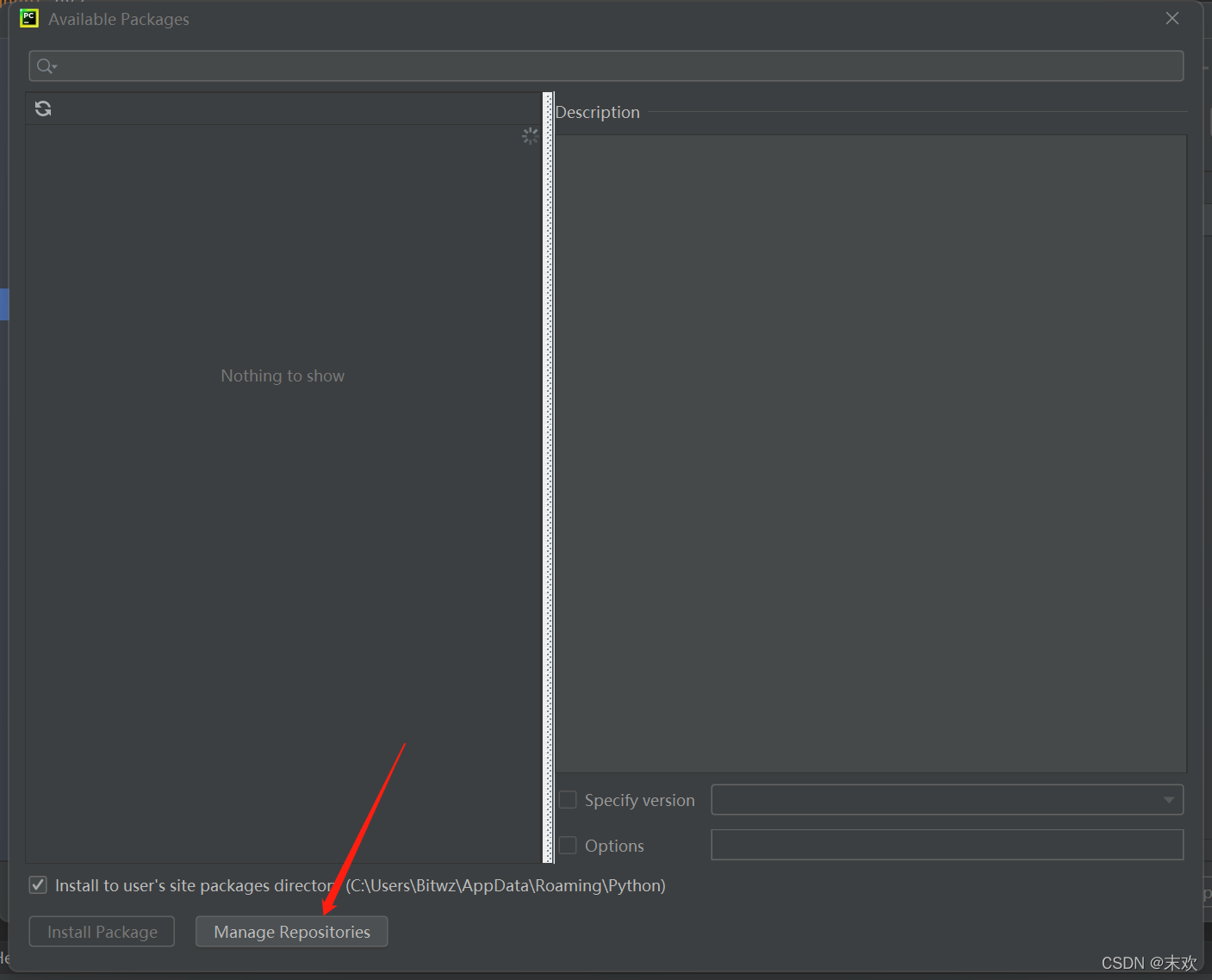Click the reload packages list icon
Screen dimensions: 1212x980
[43, 109]
